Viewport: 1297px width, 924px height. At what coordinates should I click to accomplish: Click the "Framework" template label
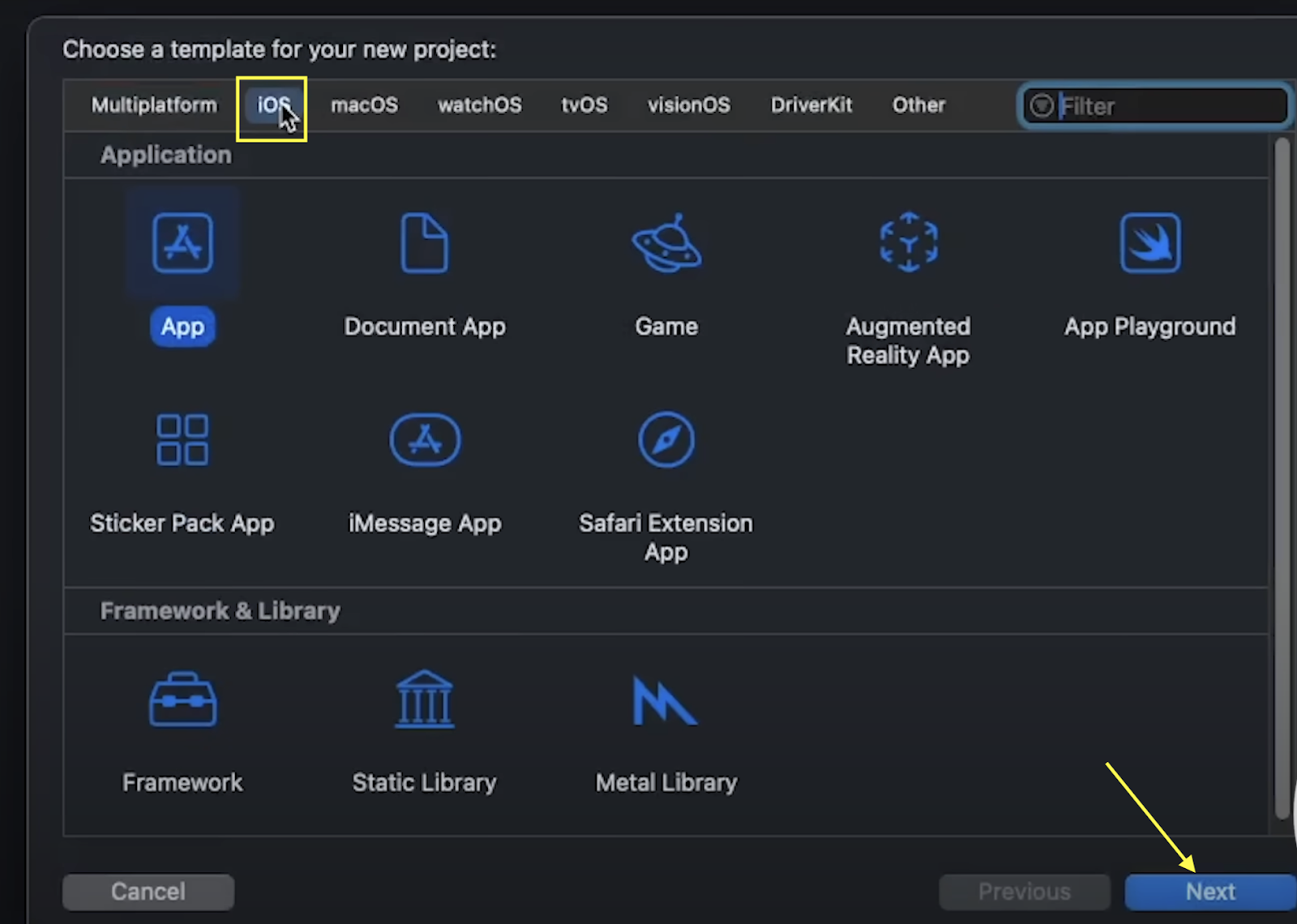tap(182, 782)
